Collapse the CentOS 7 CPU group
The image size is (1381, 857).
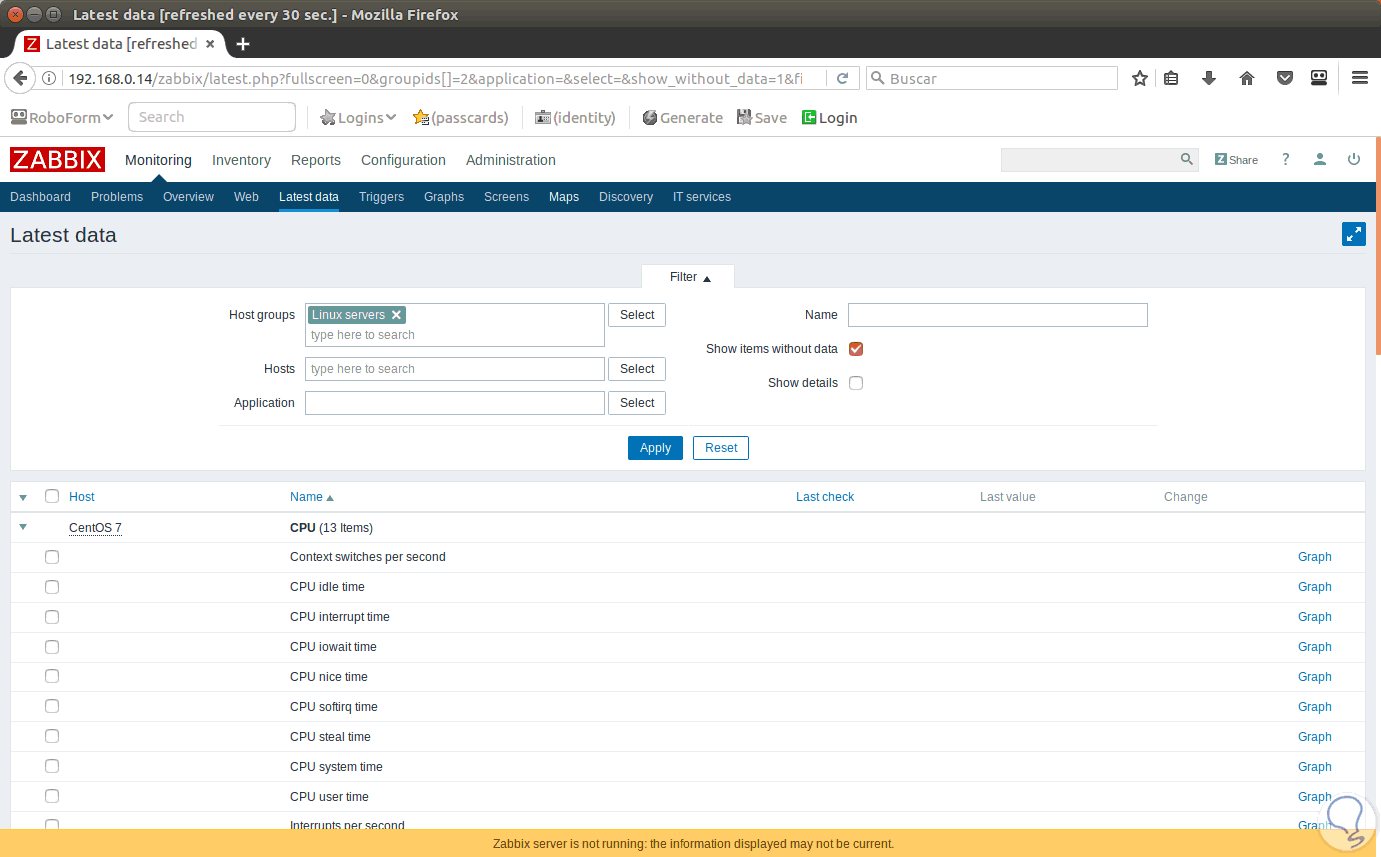coord(23,527)
